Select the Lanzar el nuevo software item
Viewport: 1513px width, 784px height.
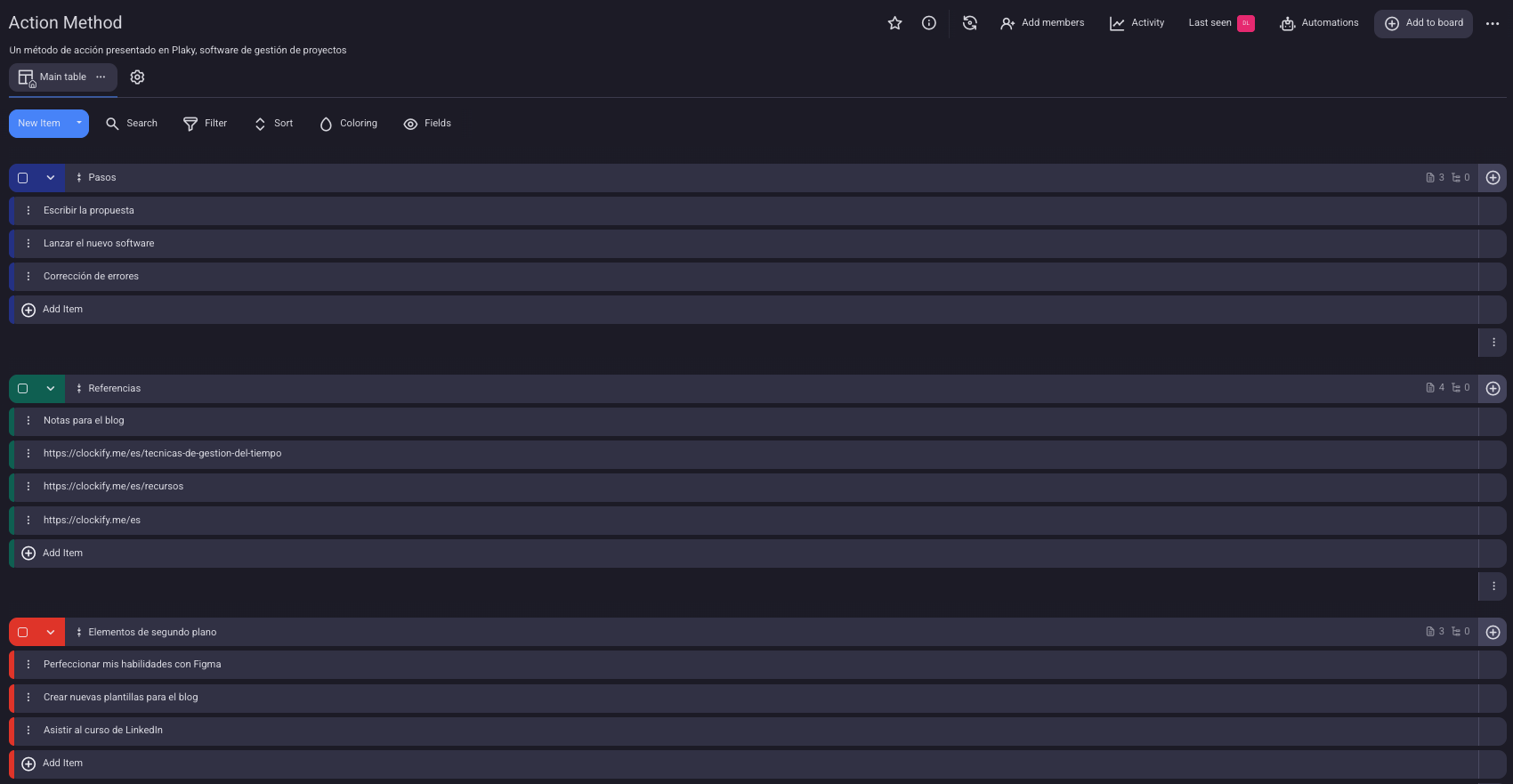[99, 244]
